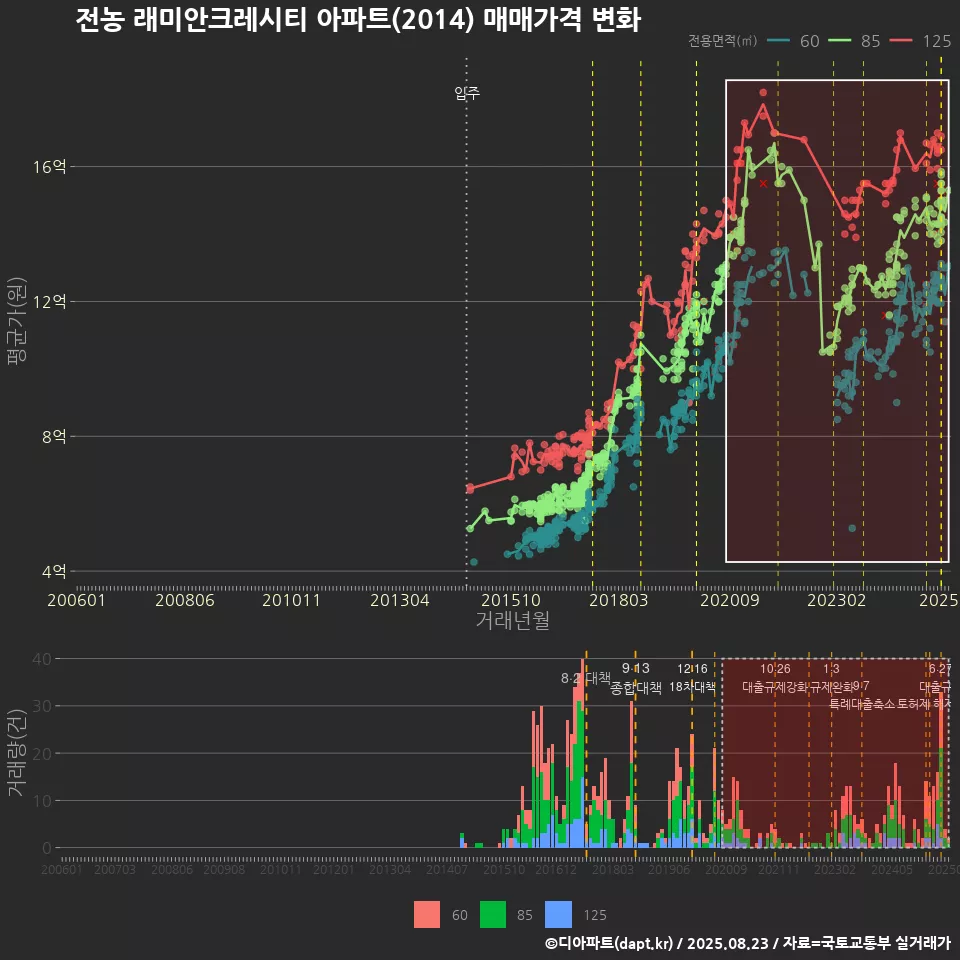This screenshot has height=960, width=960.
Task: Click the 200908 tick on volume chart
Action: point(224,869)
